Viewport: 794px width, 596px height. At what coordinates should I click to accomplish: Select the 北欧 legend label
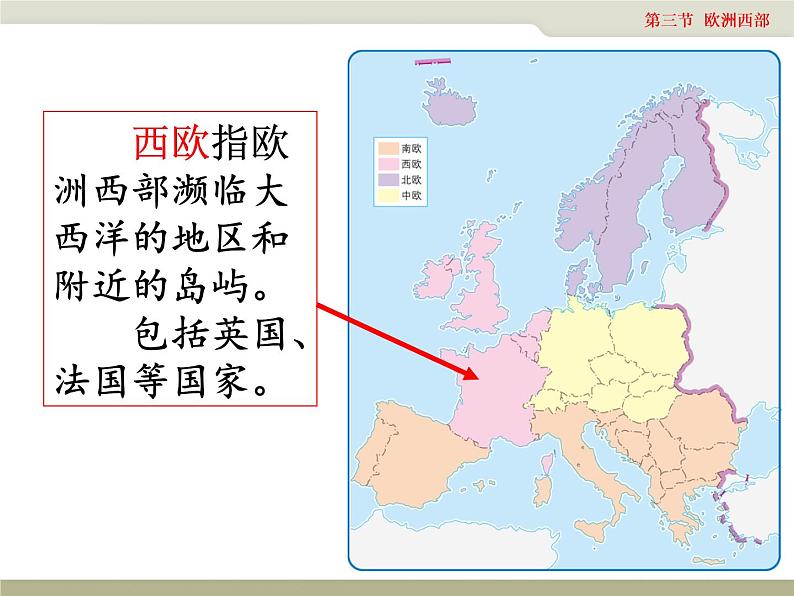(412, 180)
